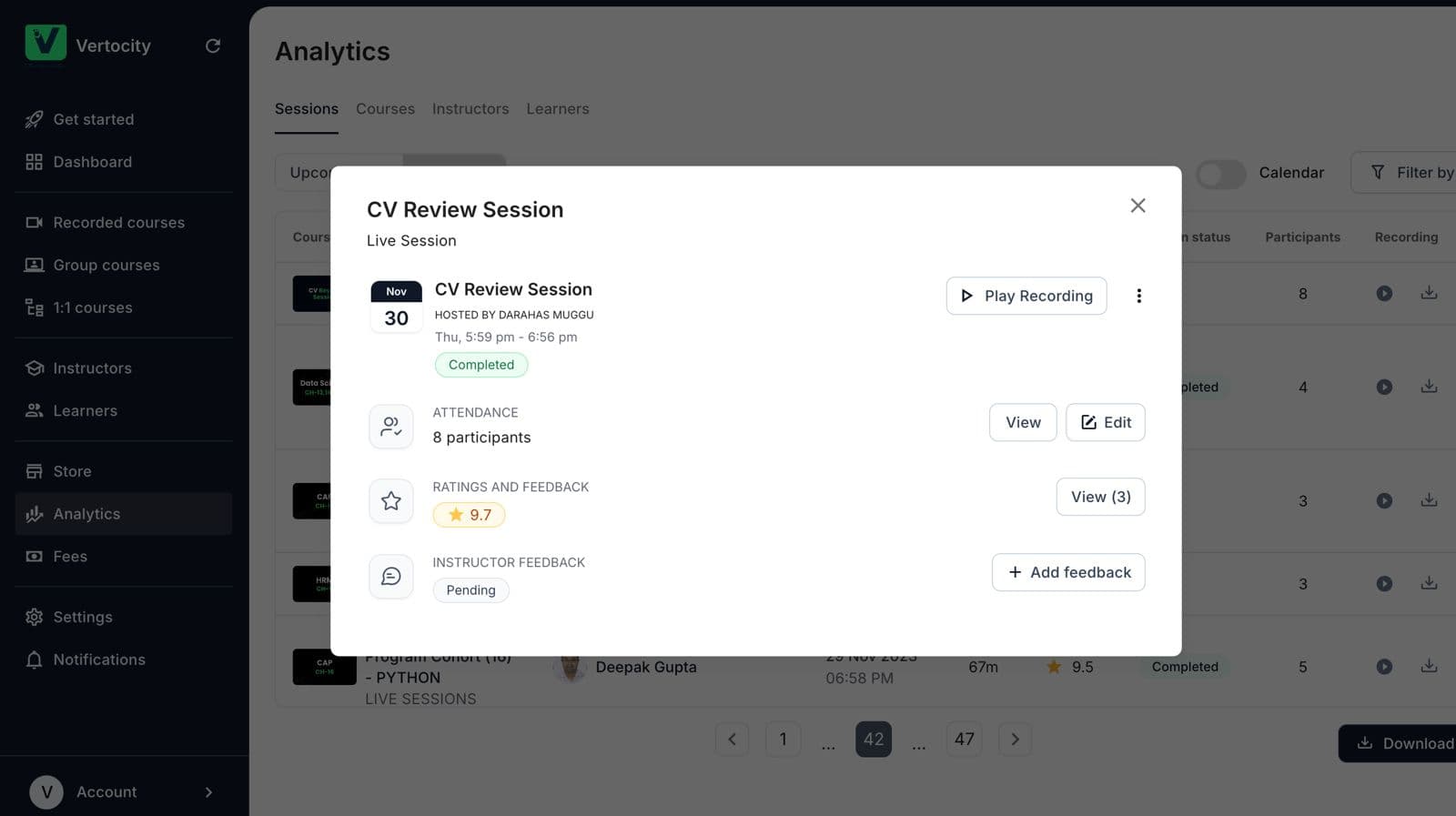Image resolution: width=1456 pixels, height=816 pixels.
Task: Switch to the Instructors tab
Action: [x=470, y=109]
